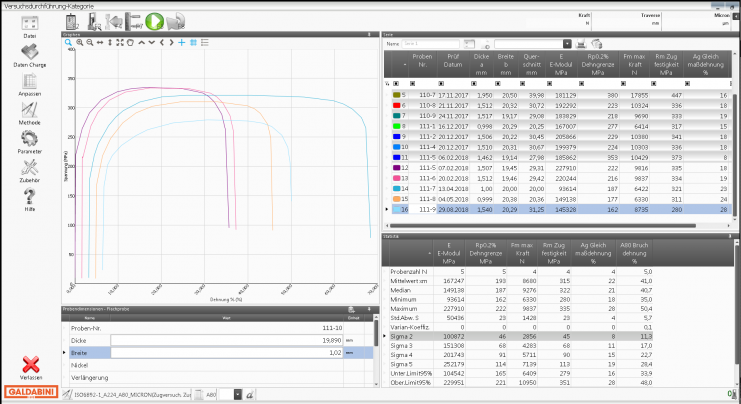741x404 pixels.
Task: Click the Anpassen icon in sidebar
Action: tap(30, 81)
